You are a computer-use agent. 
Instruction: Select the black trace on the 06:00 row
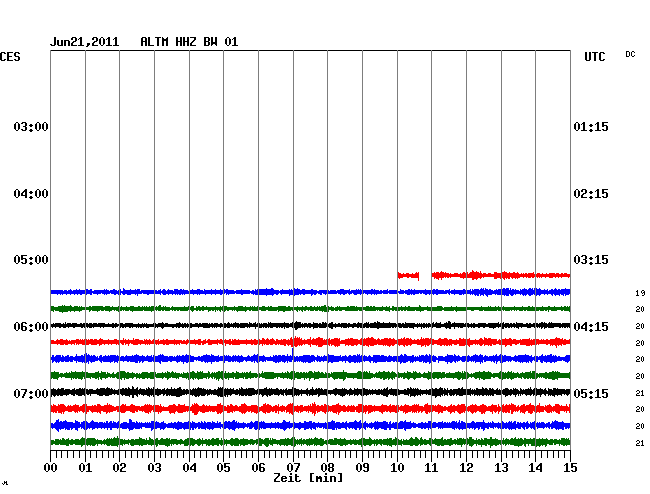coord(310,325)
